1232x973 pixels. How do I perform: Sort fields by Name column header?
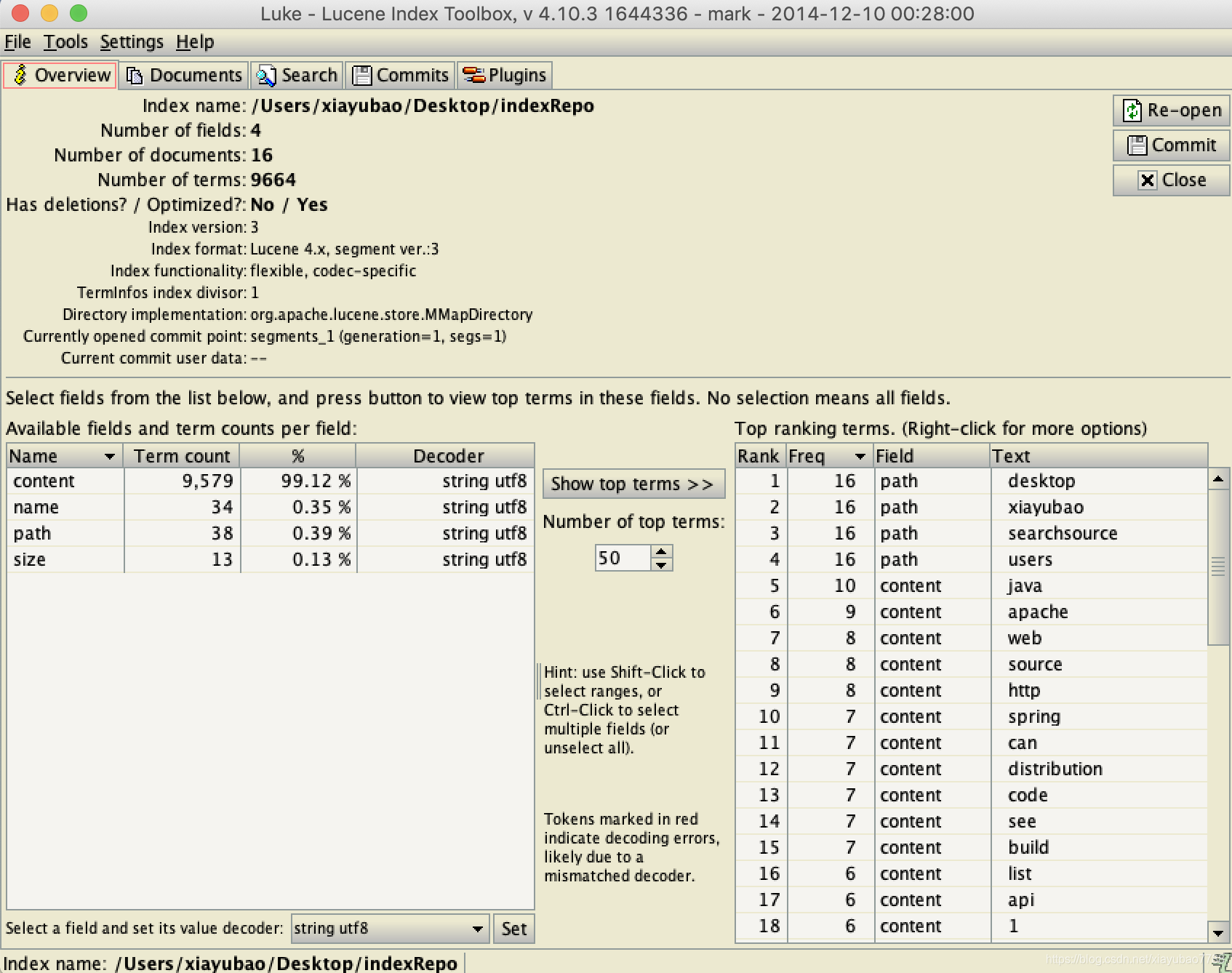click(65, 456)
